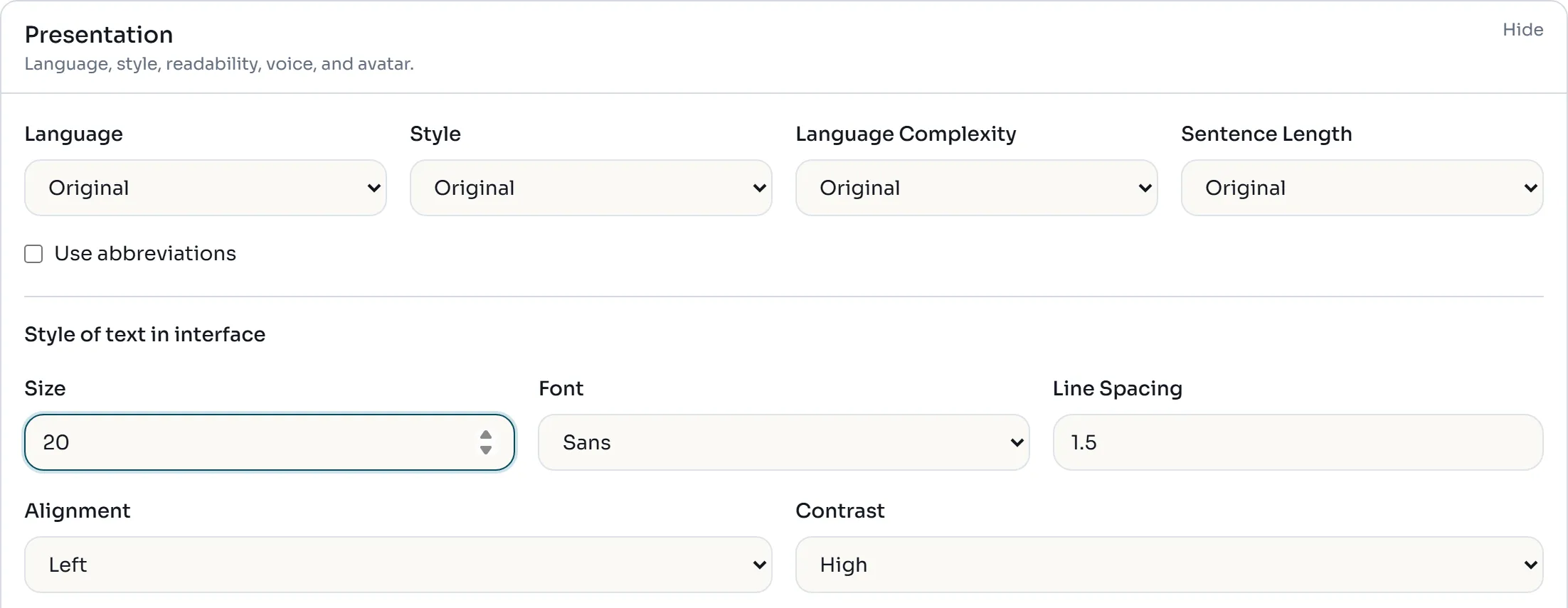Click the Sentence Length label
This screenshot has width=1568, height=608.
click(x=1267, y=134)
